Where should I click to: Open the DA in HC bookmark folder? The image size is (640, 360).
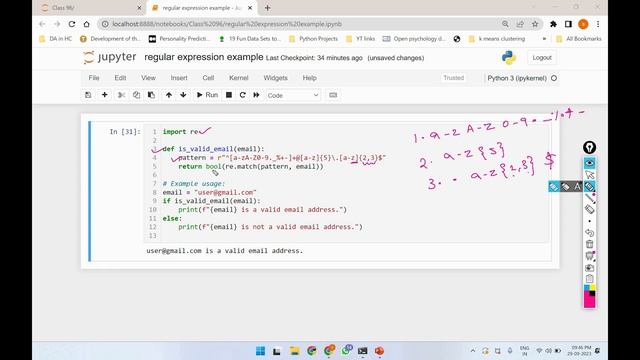(x=55, y=39)
